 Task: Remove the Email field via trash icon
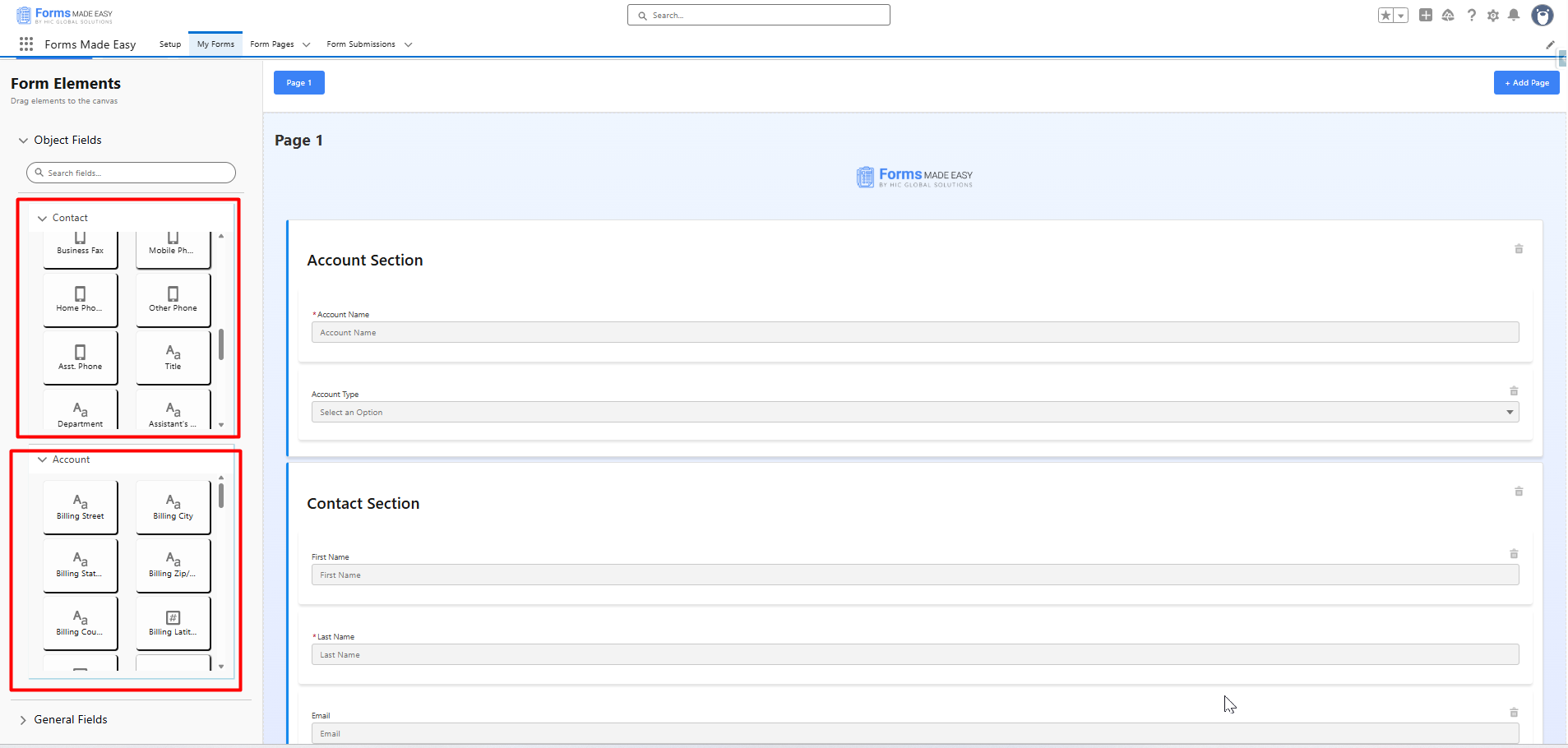coord(1514,712)
